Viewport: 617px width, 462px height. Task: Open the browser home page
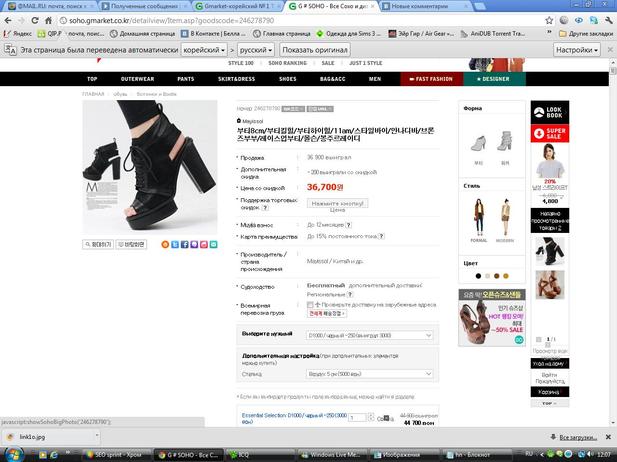(48, 20)
